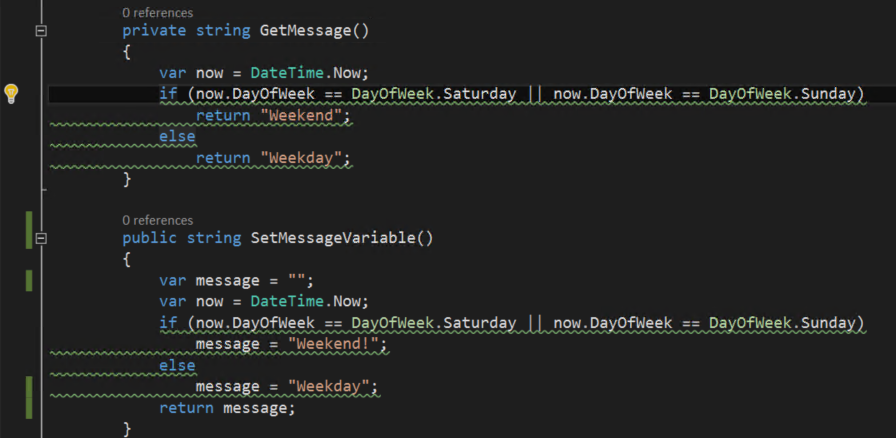Click the SetMessageVariable method name
The height and width of the screenshot is (438, 896).
click(339, 238)
